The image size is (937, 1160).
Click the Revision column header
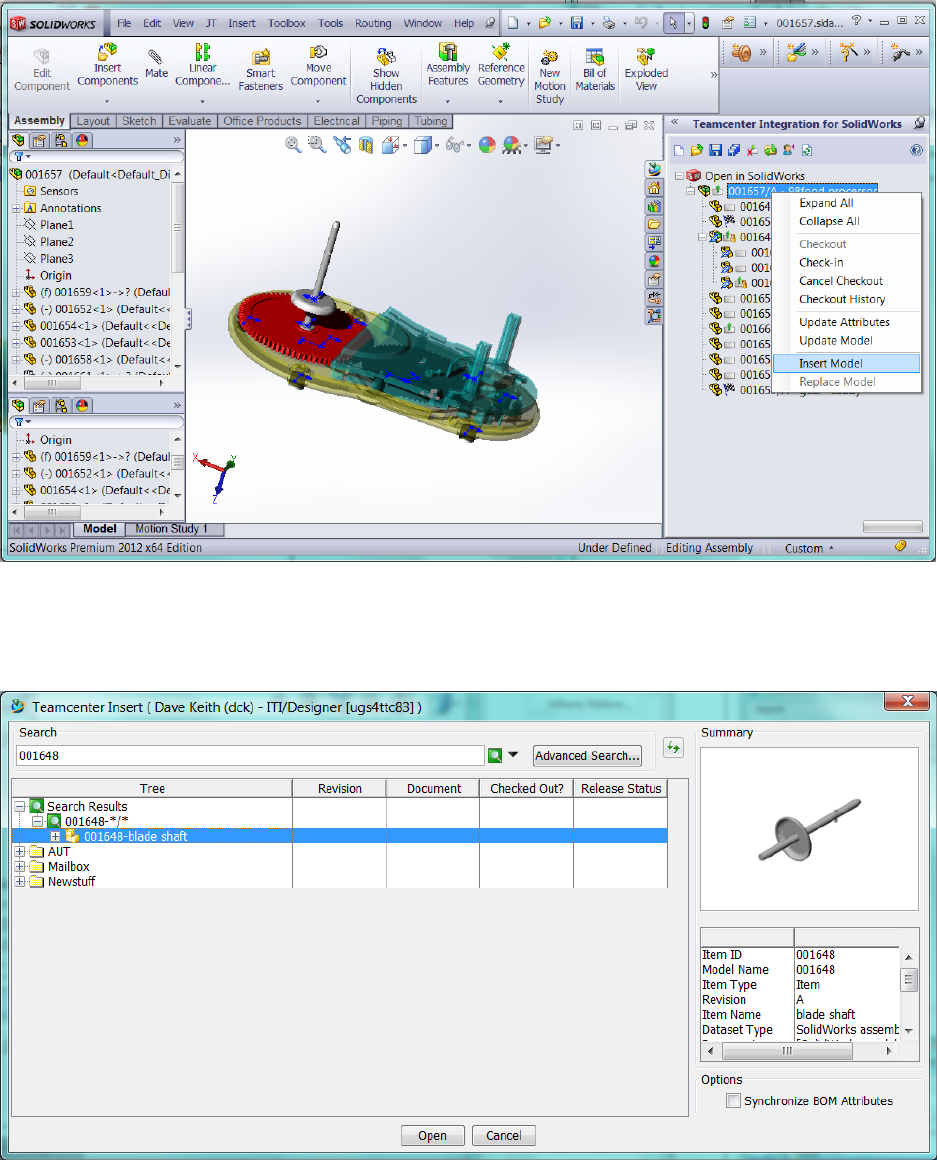coord(339,788)
